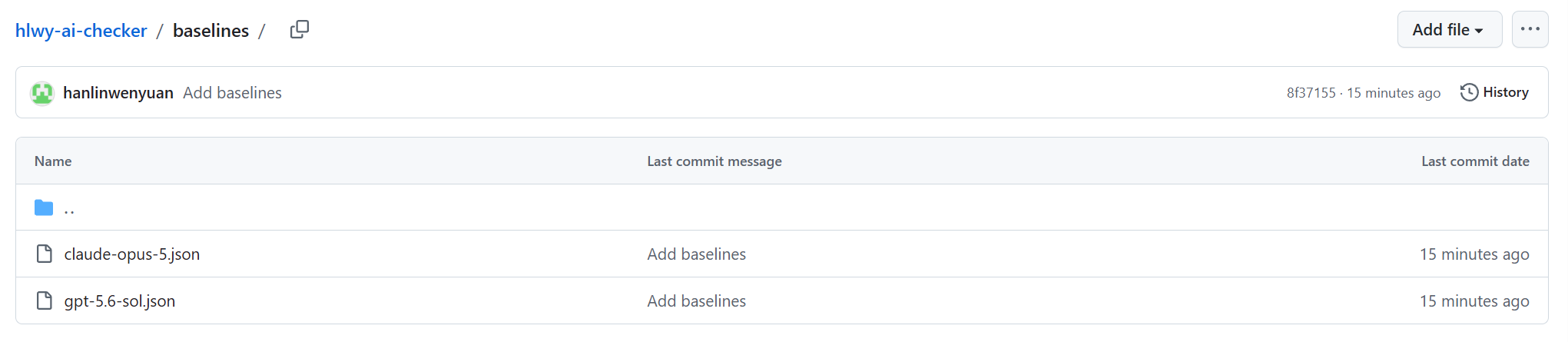Open Add baselines message for gpt-5.6-sol.json
This screenshot has height=342, width=1568.
click(696, 301)
